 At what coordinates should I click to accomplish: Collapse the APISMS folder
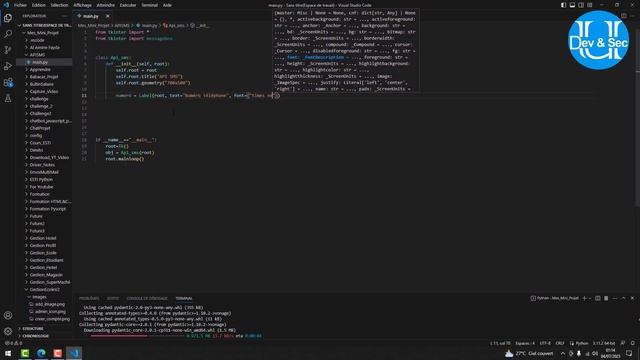[37, 55]
